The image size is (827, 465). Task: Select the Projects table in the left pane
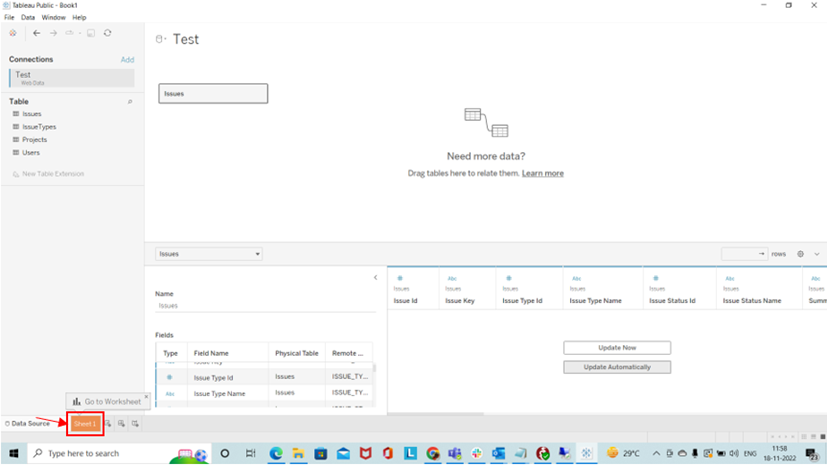[34, 140]
